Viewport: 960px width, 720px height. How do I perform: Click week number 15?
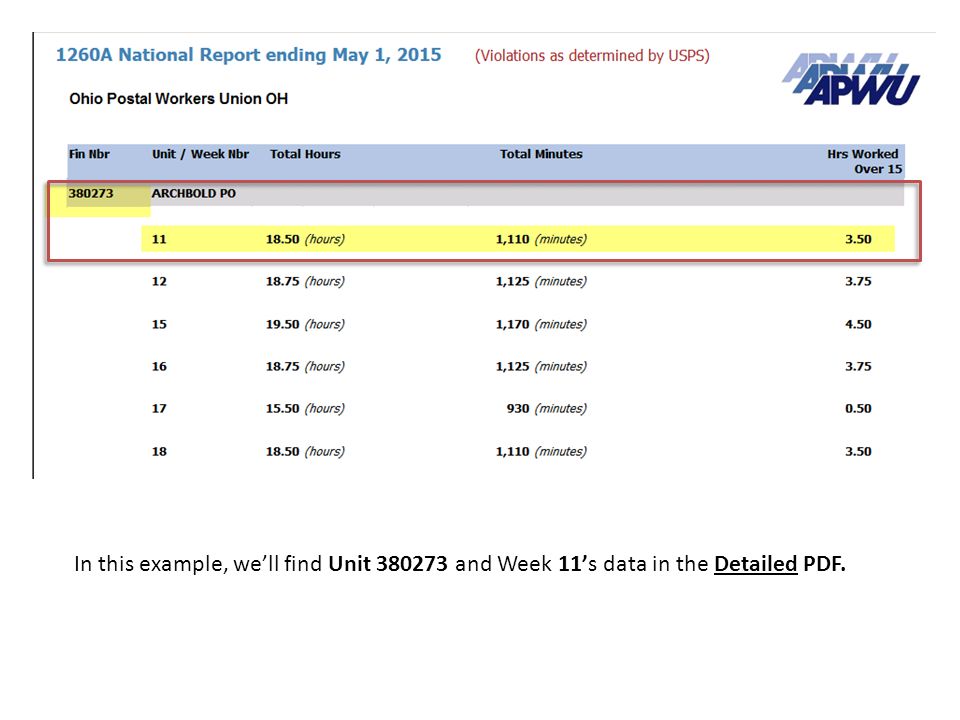159,324
